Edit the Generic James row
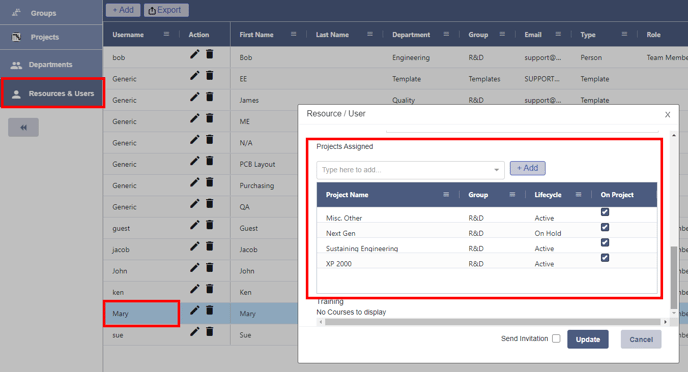688x372 pixels. [194, 97]
